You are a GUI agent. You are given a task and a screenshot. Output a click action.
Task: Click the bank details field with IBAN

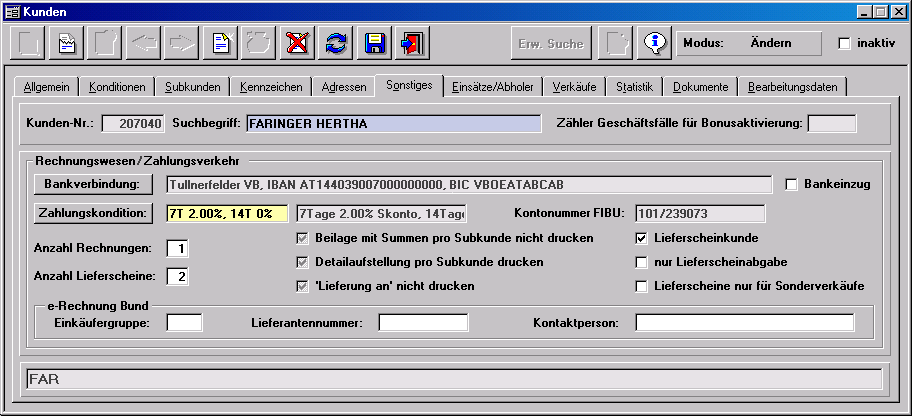(469, 184)
